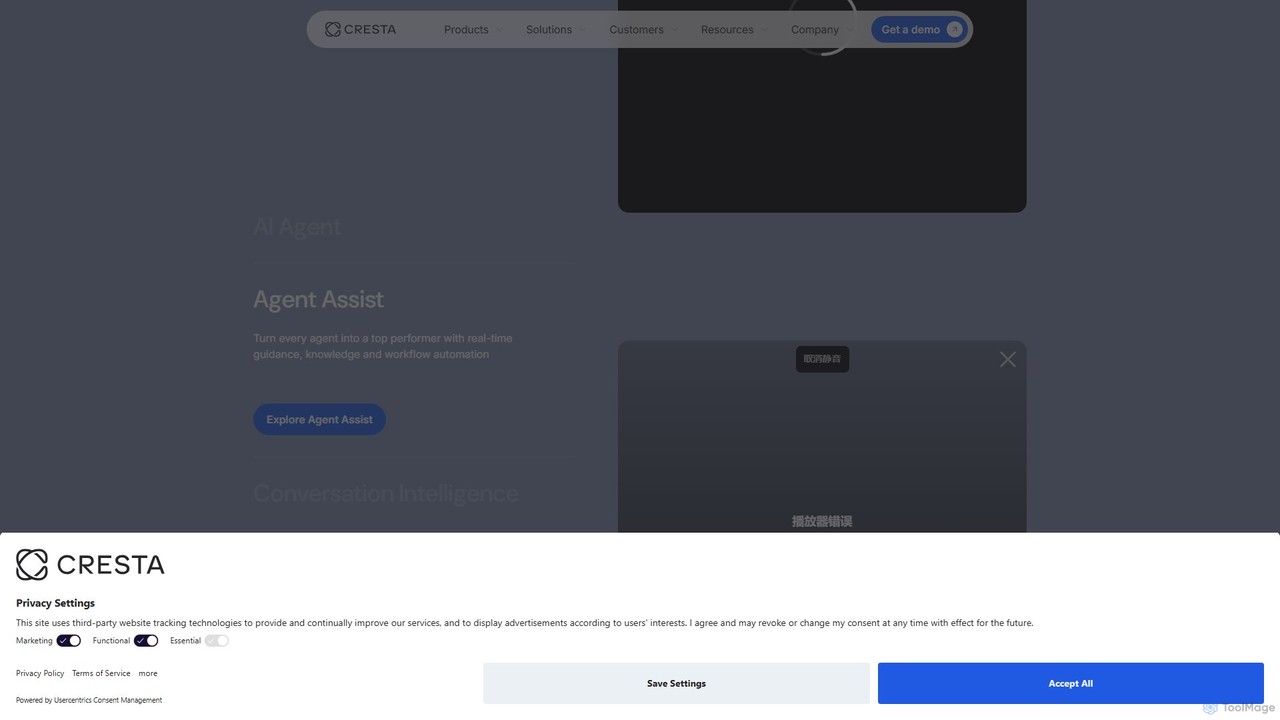Open the Terms of Service link

[x=101, y=674]
